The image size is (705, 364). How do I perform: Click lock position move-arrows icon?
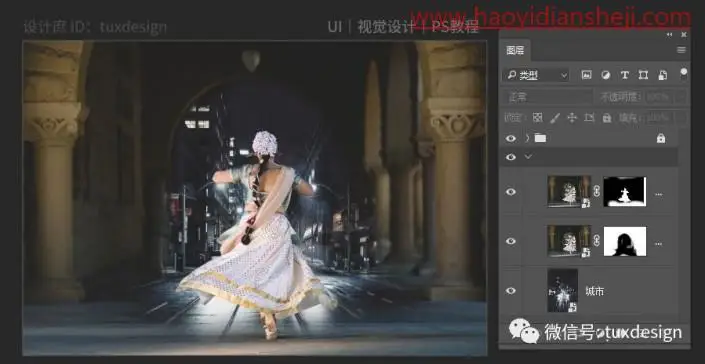click(x=572, y=118)
